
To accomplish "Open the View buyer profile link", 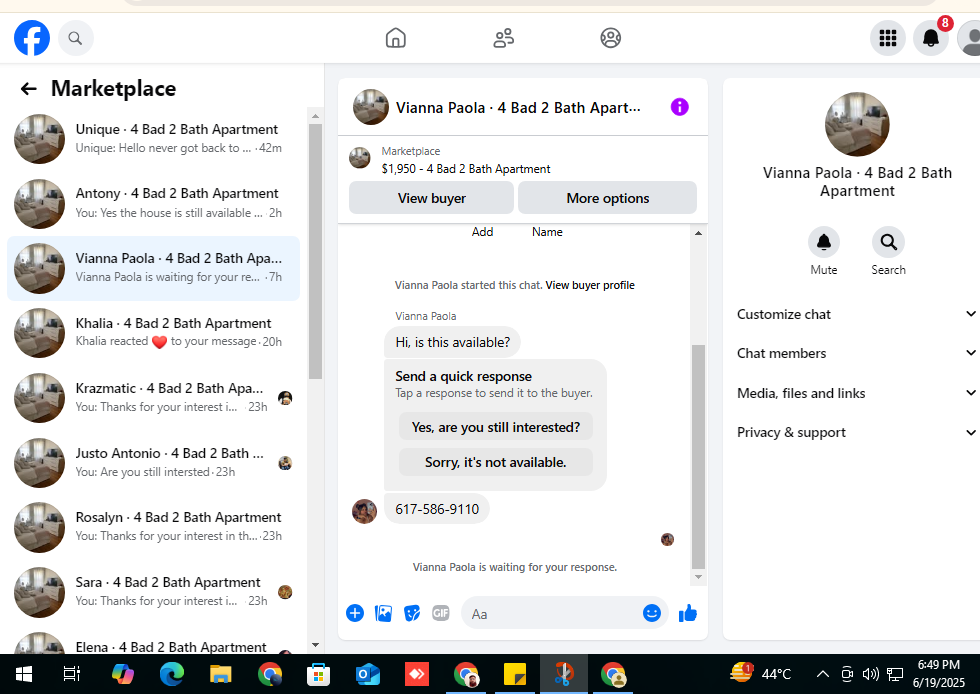I will click(590, 285).
